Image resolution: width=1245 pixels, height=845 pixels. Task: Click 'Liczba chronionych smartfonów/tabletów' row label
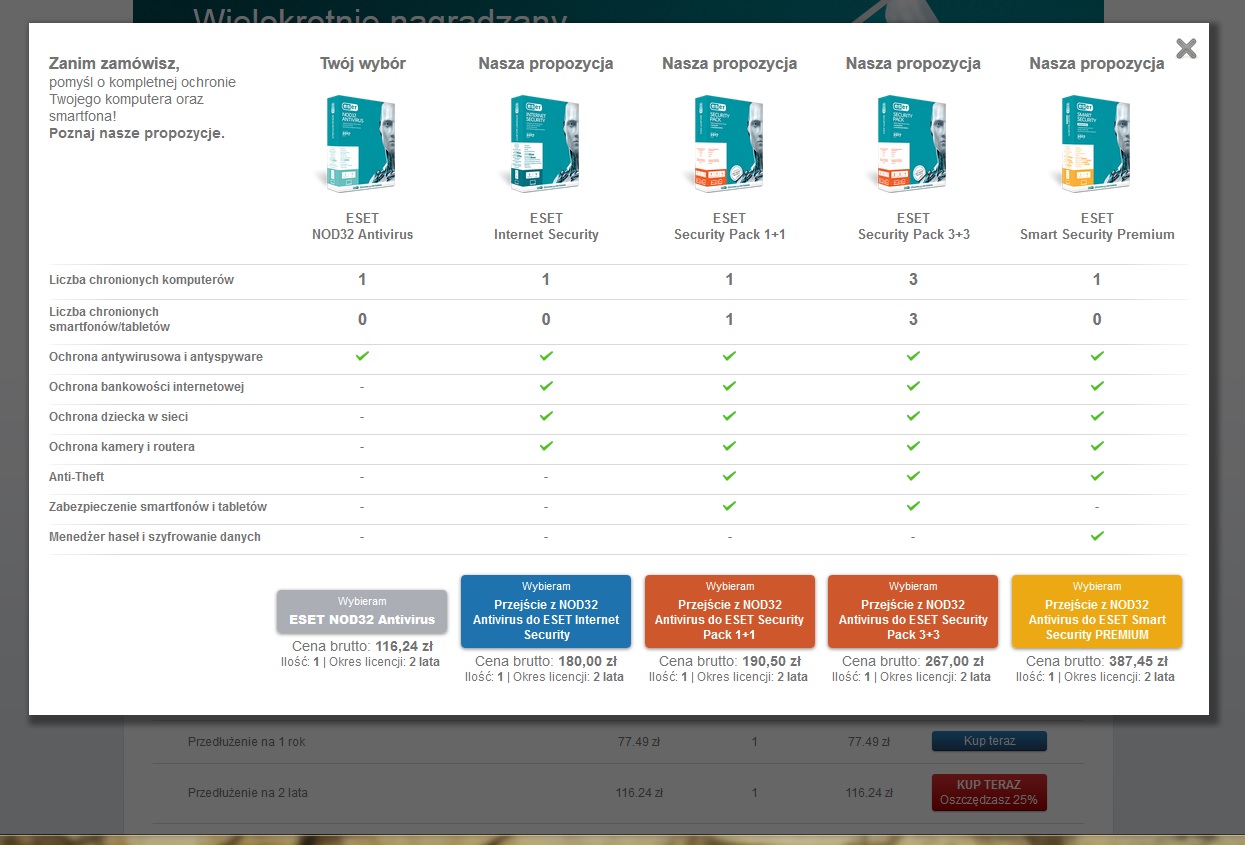[x=109, y=319]
